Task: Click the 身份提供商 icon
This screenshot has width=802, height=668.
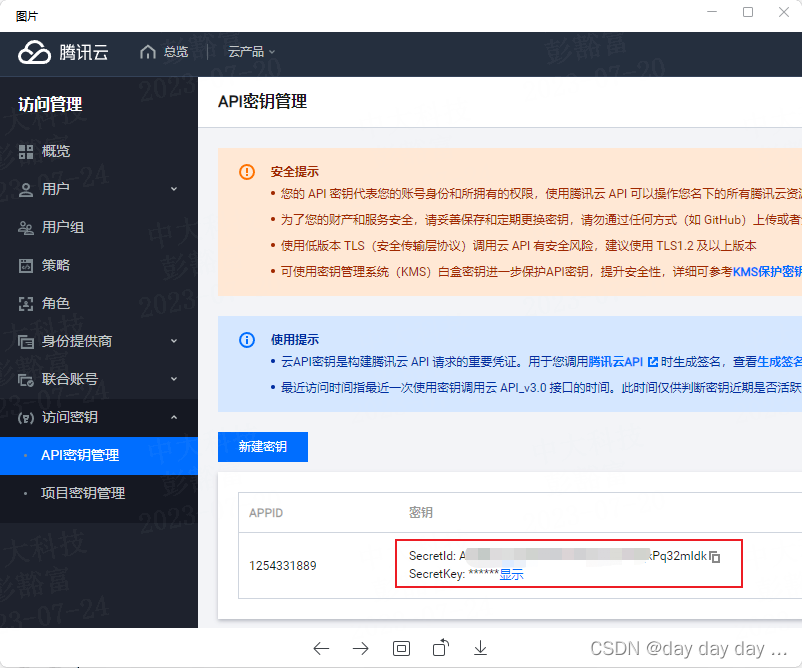Action: [x=26, y=342]
